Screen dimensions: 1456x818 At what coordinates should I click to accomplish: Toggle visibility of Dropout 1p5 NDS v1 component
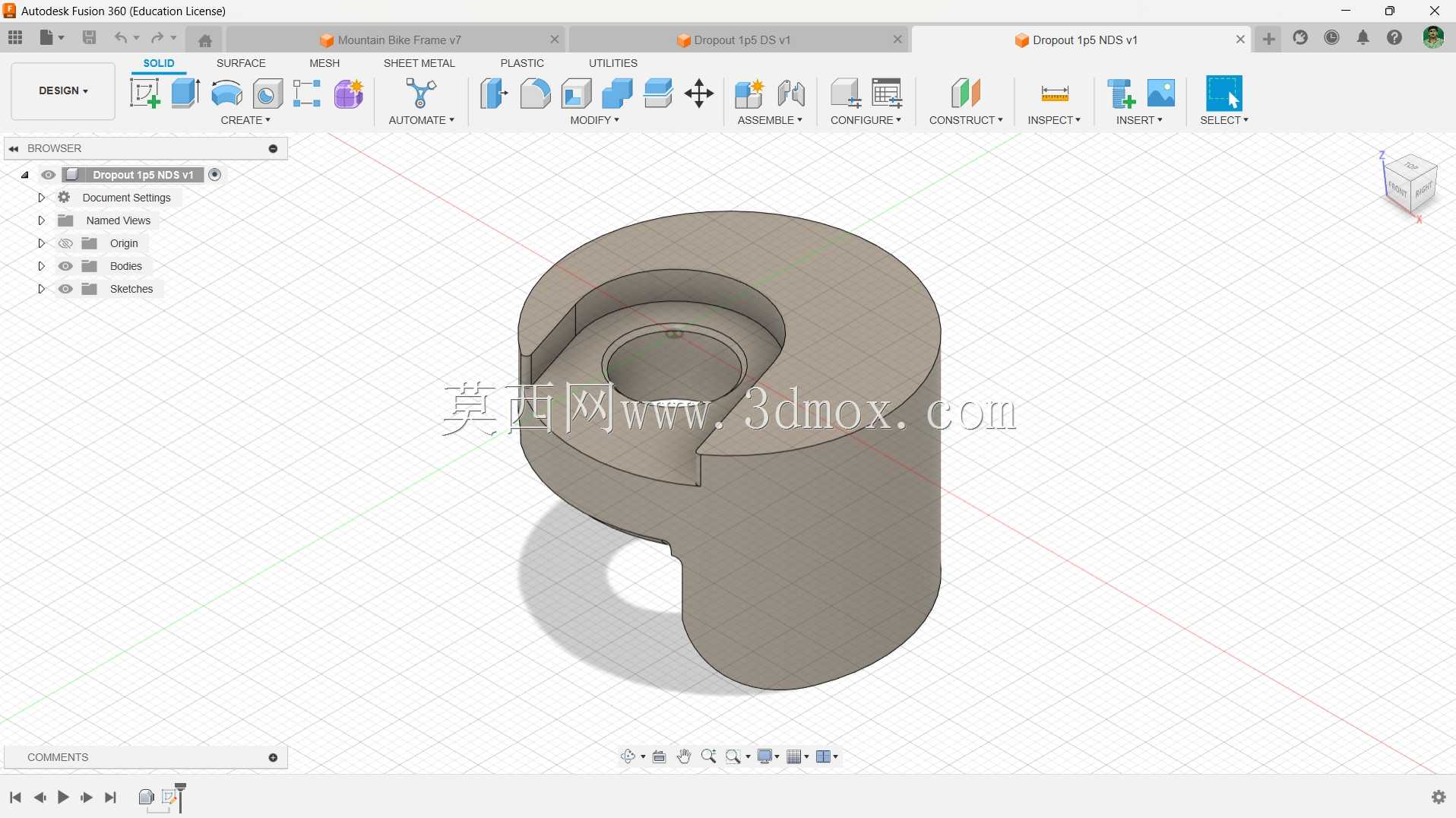49,175
